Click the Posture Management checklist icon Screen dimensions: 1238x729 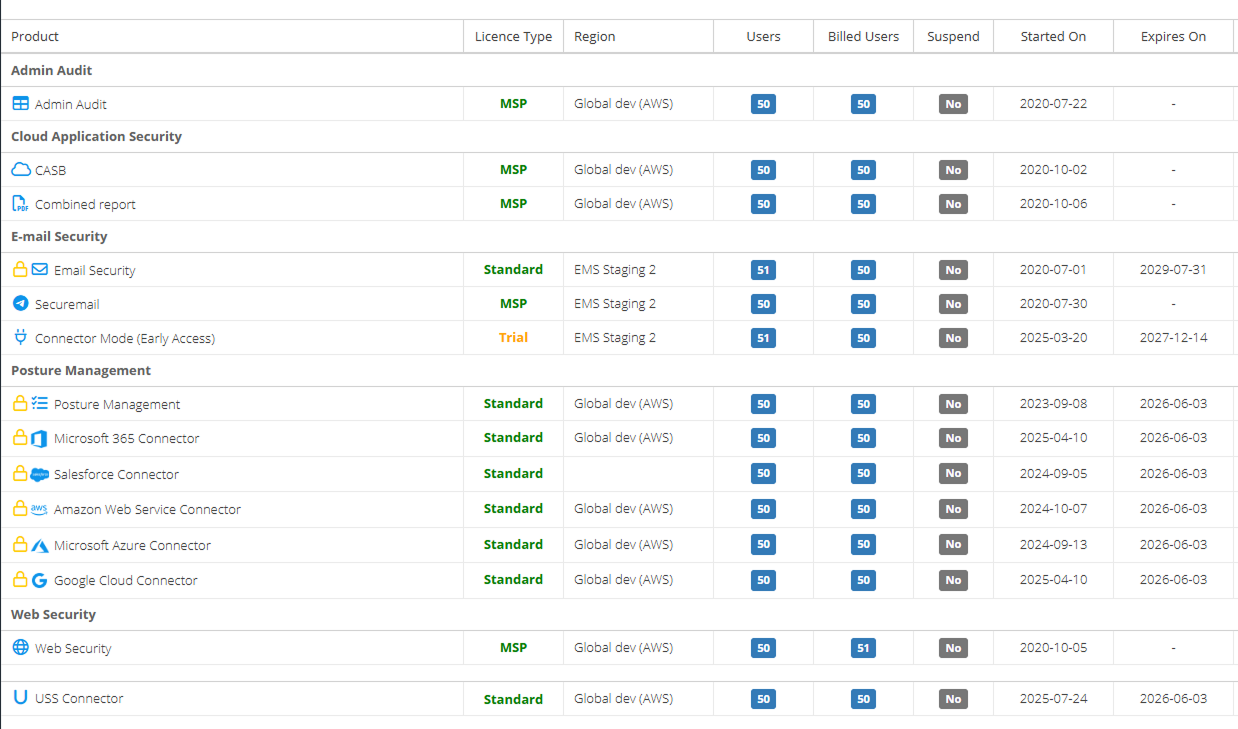click(40, 403)
